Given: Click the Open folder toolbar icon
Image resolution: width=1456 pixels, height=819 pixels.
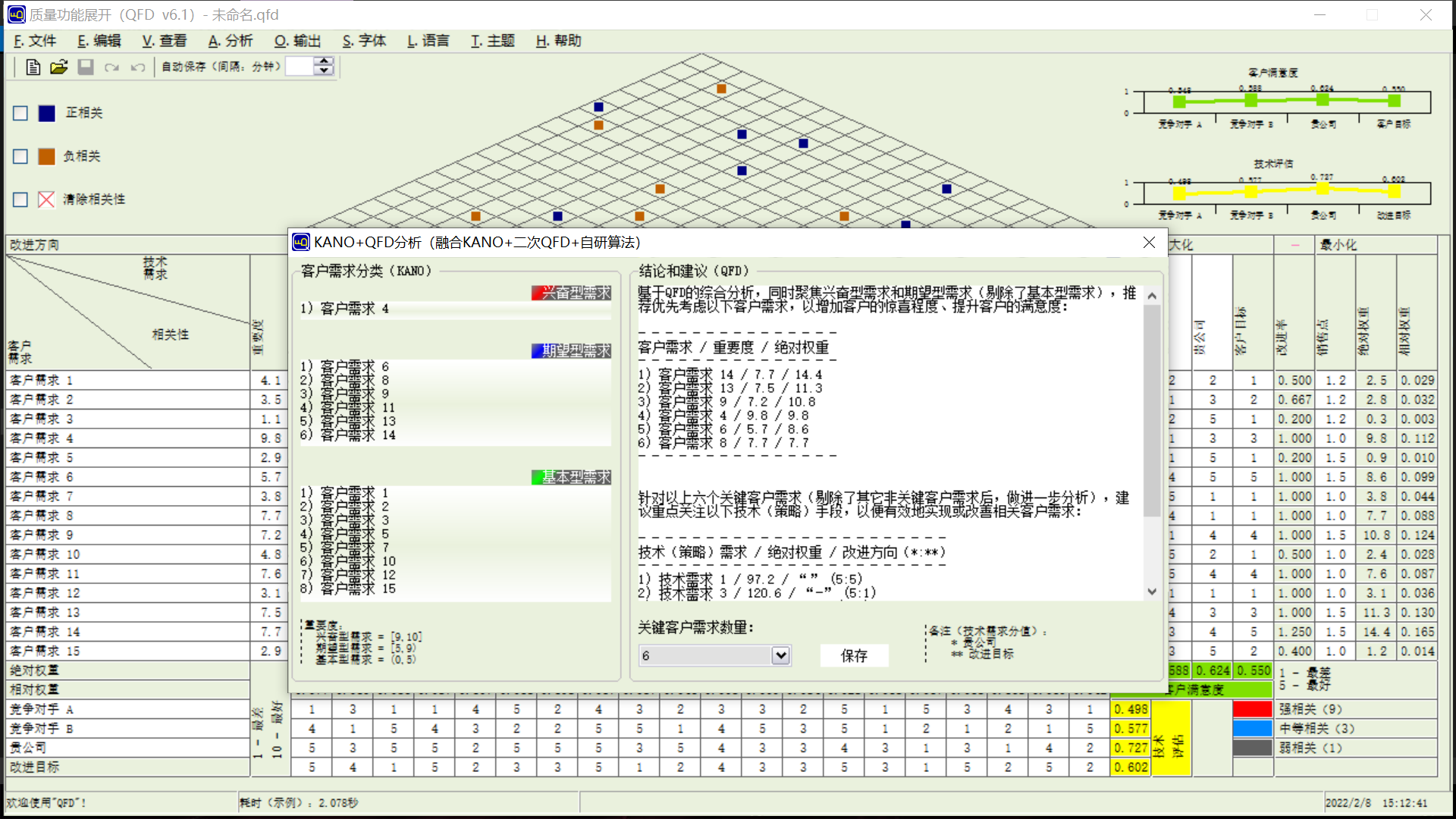Looking at the screenshot, I should (59, 67).
